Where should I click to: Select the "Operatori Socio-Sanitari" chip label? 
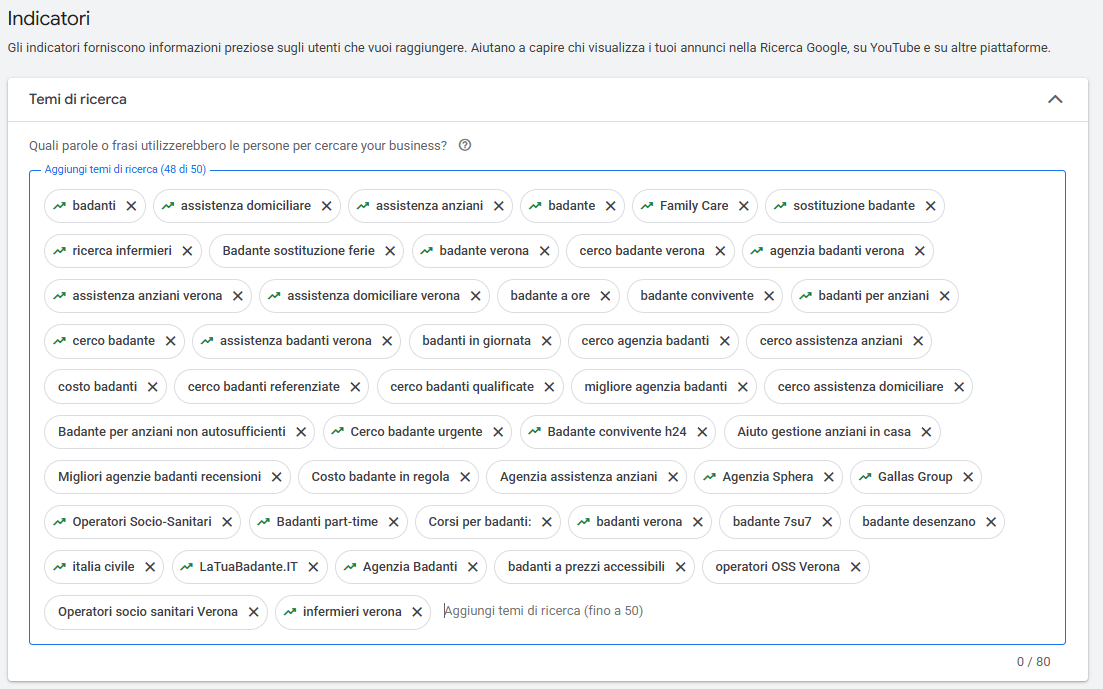tap(142, 522)
